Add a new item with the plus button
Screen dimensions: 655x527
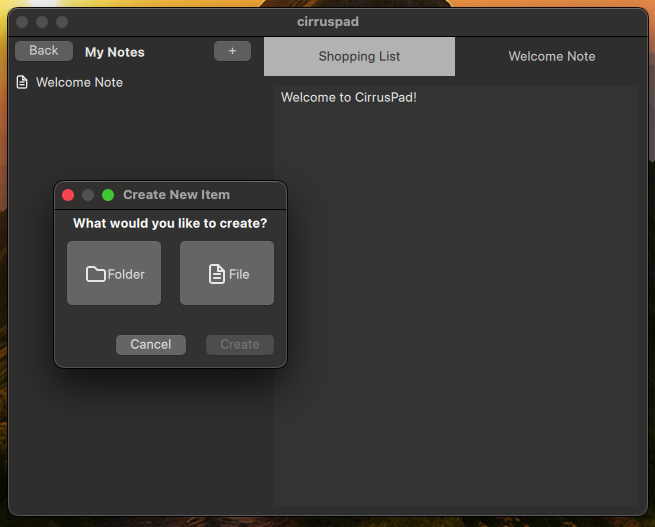click(x=232, y=51)
